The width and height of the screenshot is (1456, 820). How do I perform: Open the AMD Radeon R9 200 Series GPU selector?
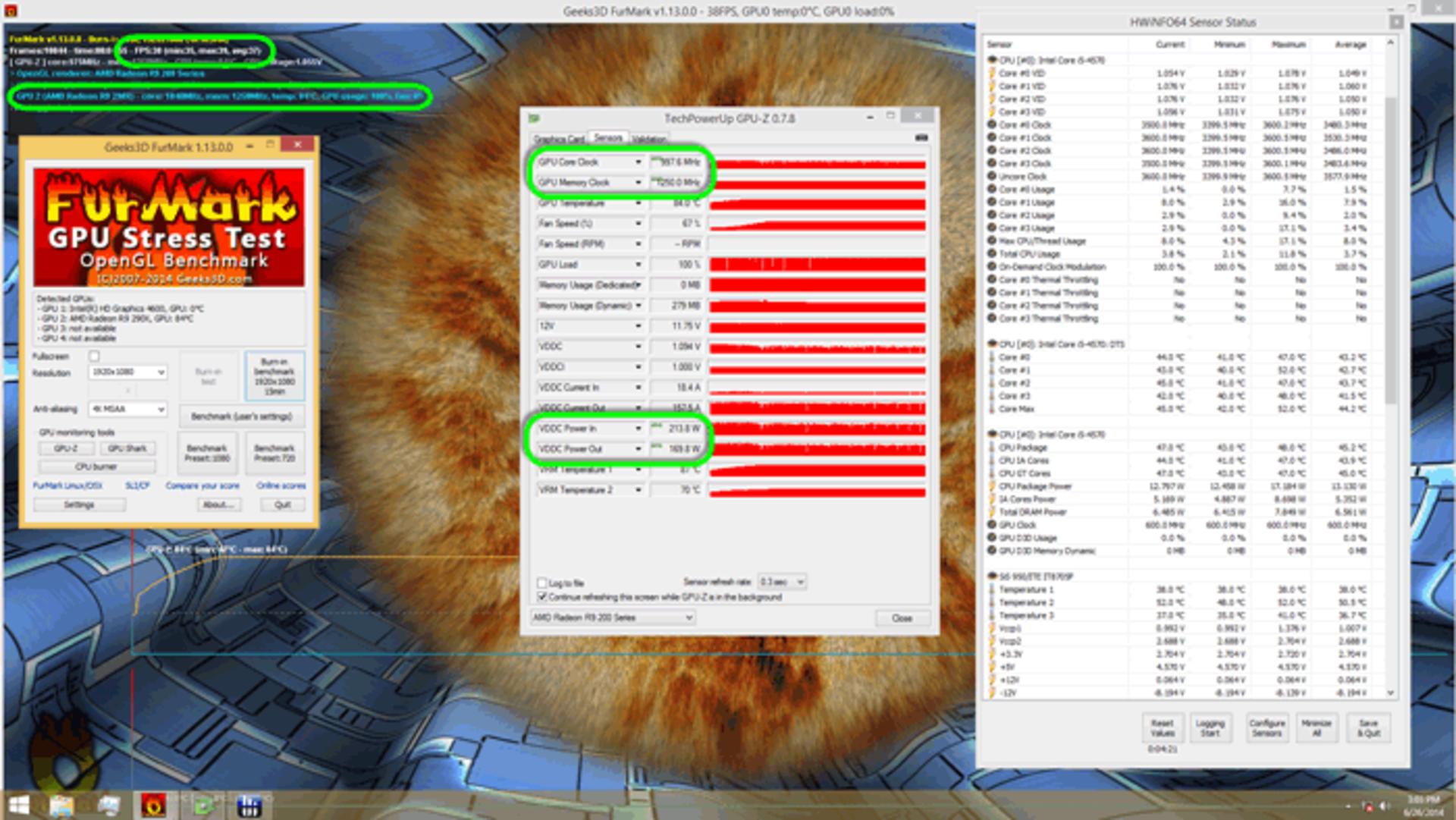pyautogui.click(x=613, y=617)
